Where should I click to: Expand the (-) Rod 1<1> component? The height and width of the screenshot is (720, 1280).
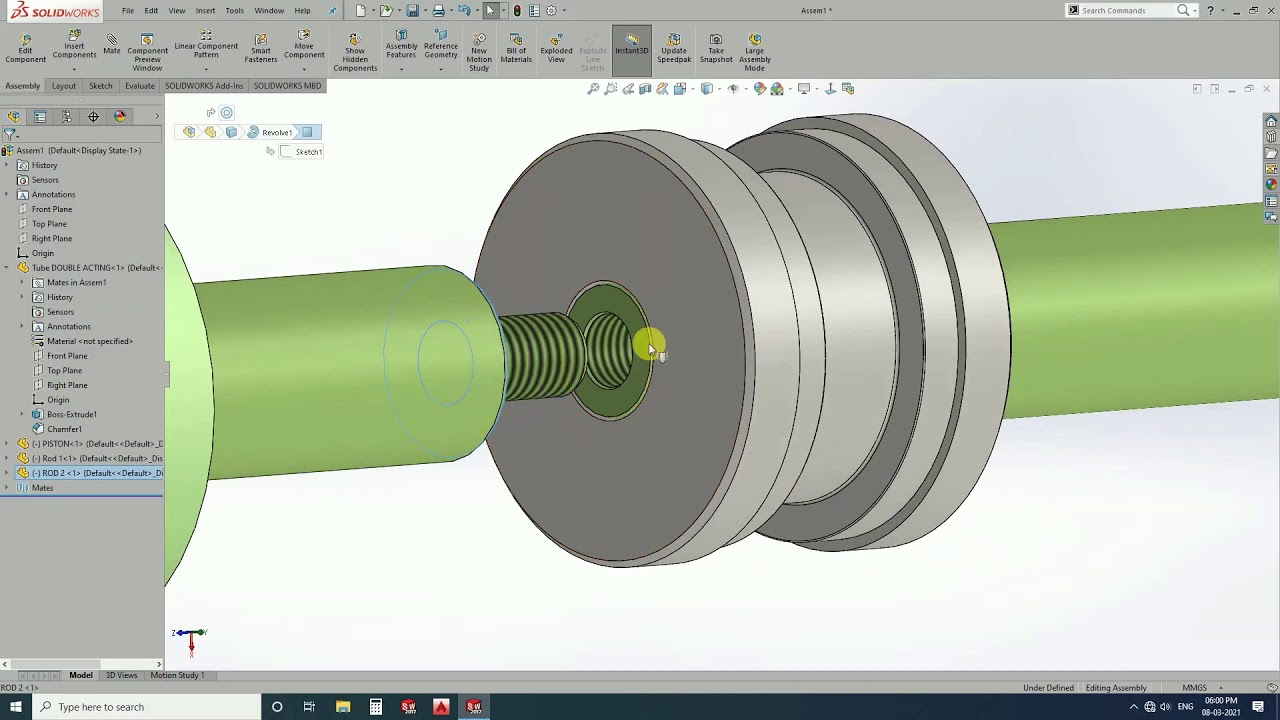pyautogui.click(x=7, y=458)
